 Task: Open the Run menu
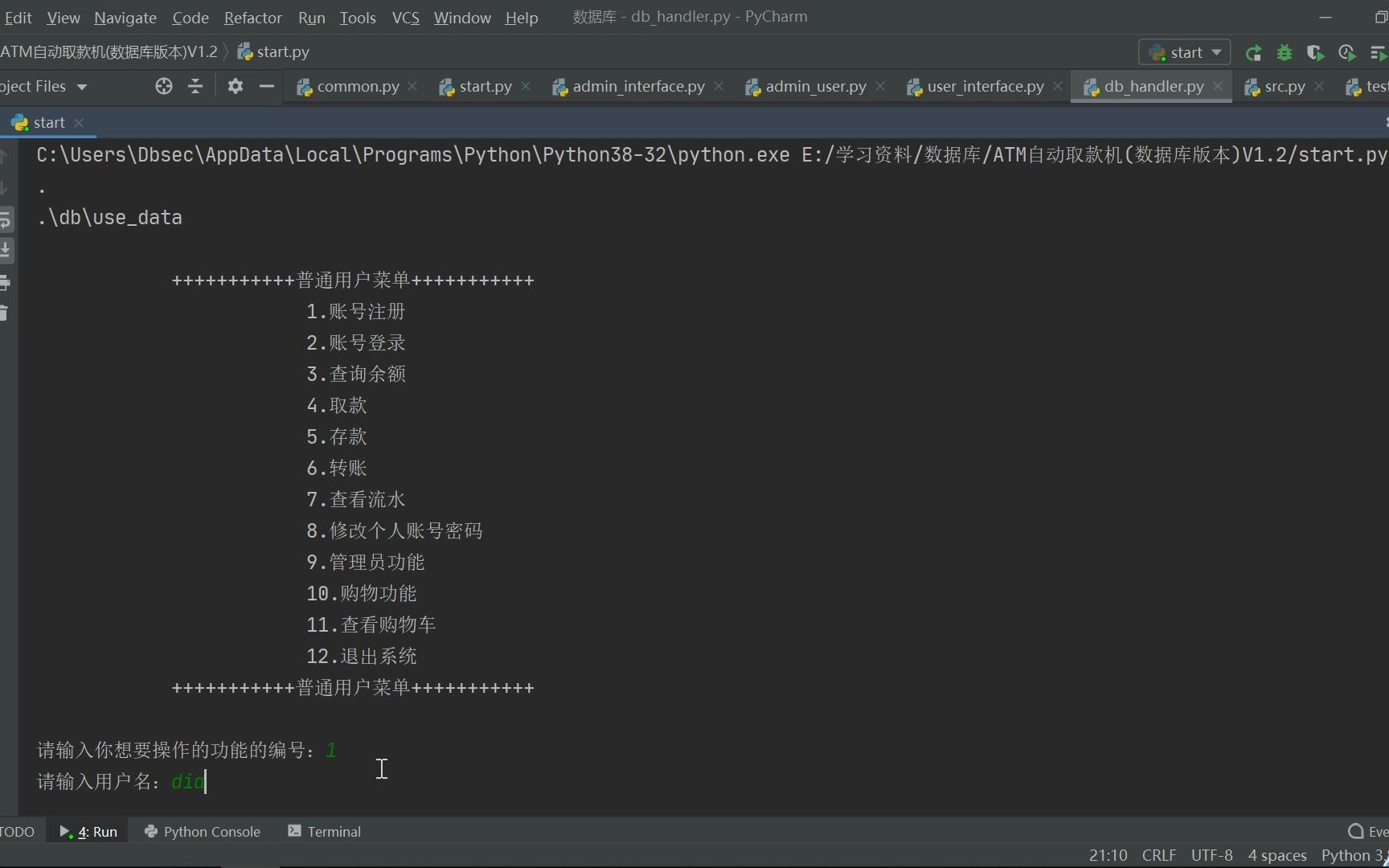click(x=312, y=18)
